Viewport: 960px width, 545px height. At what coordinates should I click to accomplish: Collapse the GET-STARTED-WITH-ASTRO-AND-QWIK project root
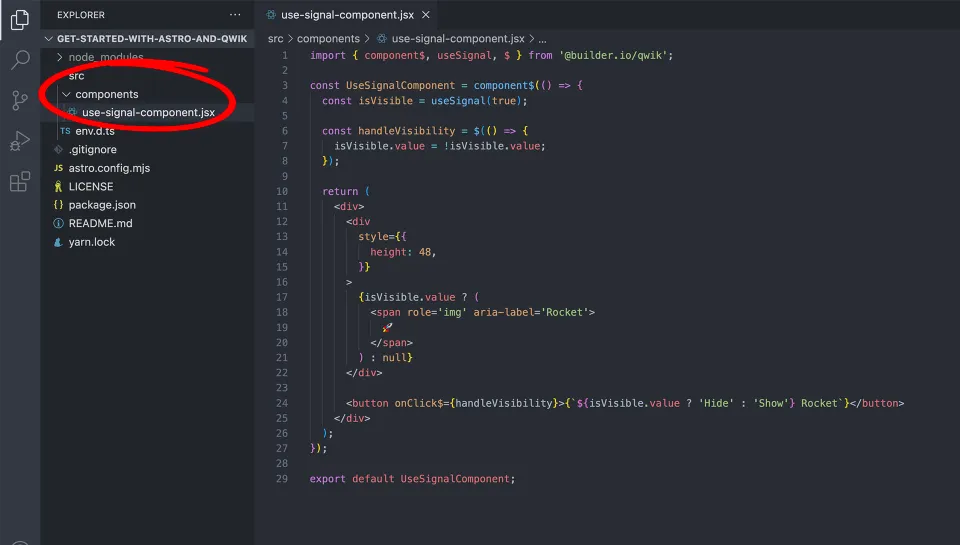147,39
